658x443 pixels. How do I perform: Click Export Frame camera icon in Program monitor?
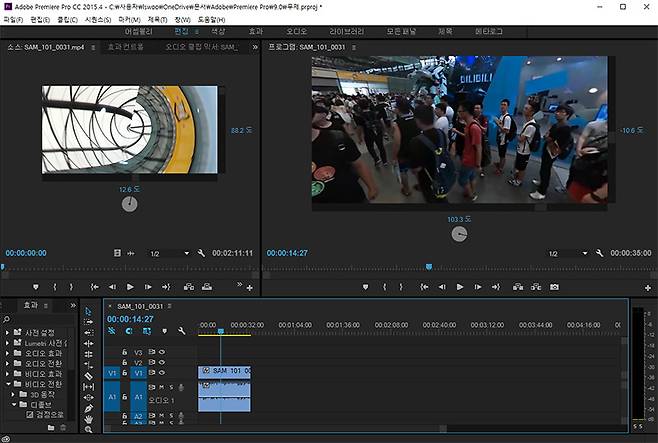(x=554, y=287)
